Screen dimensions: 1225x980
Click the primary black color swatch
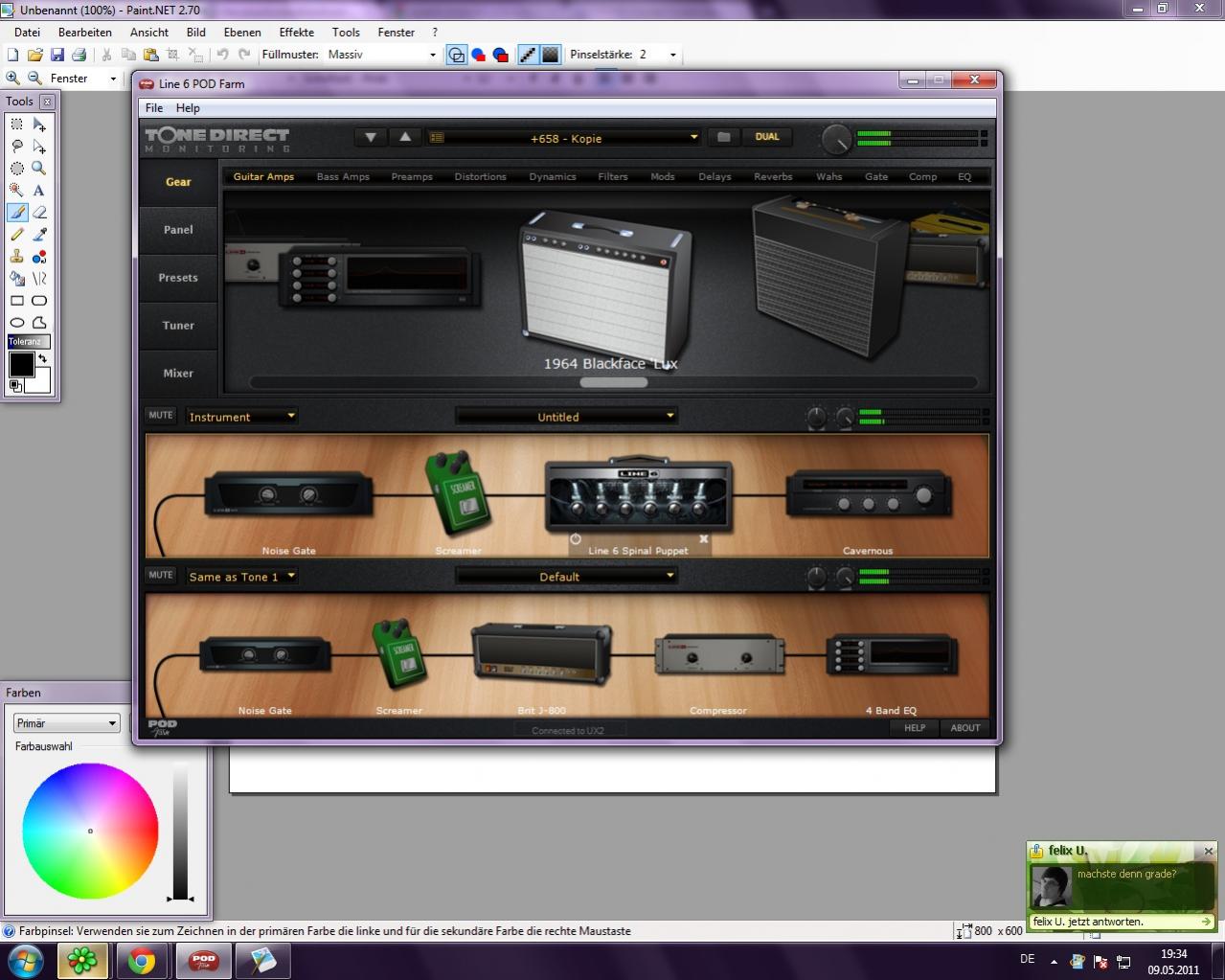coord(21,365)
